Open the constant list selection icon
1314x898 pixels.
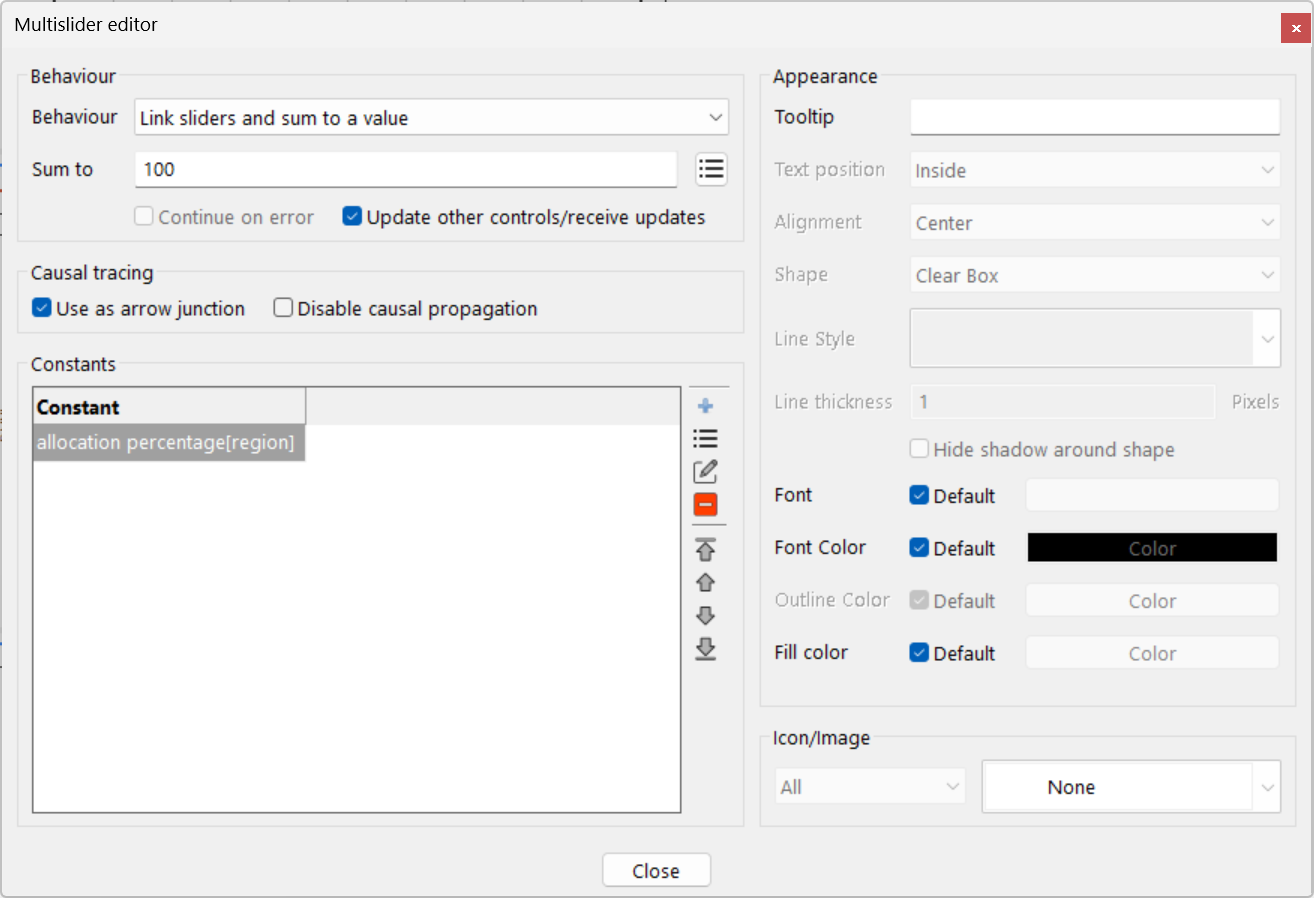[x=706, y=438]
